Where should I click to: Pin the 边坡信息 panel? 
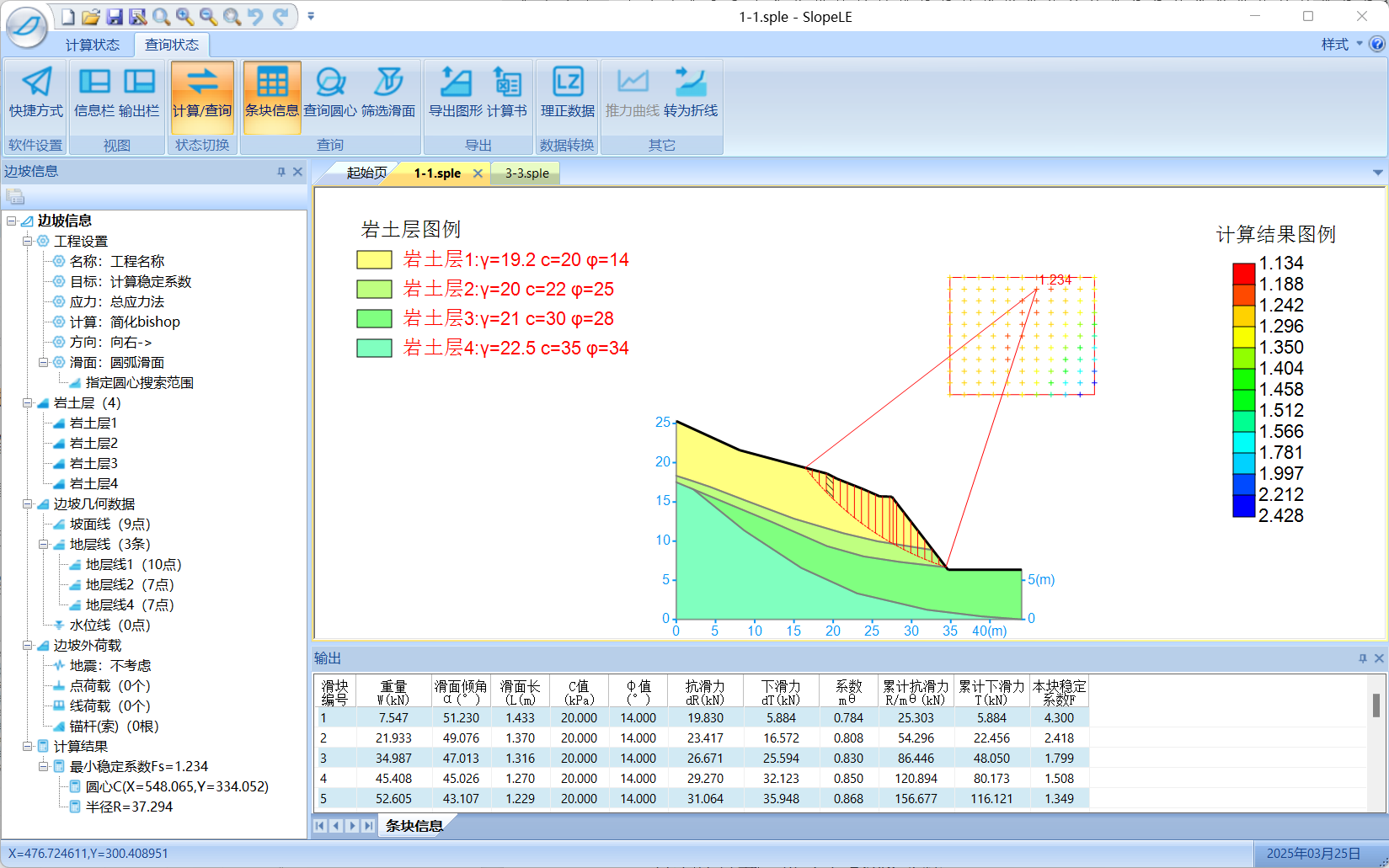point(281,172)
